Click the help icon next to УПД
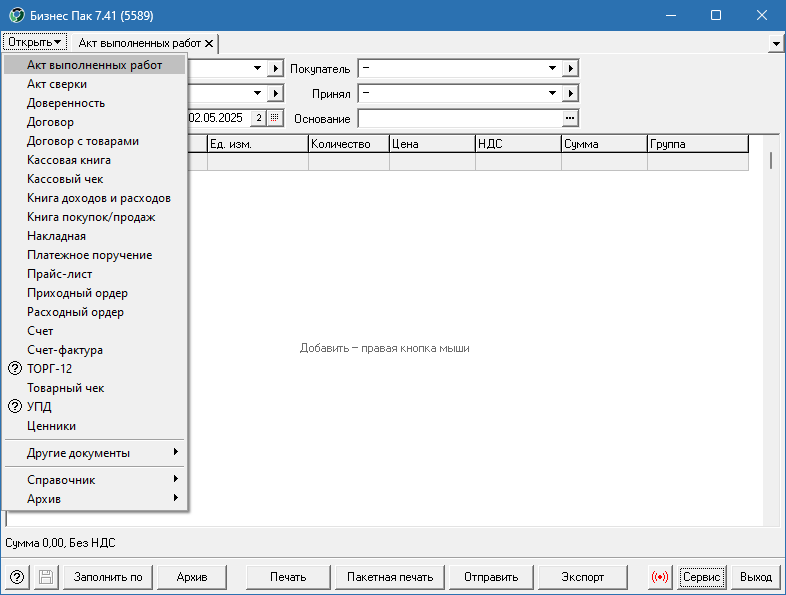This screenshot has height=595, width=786. click(15, 406)
